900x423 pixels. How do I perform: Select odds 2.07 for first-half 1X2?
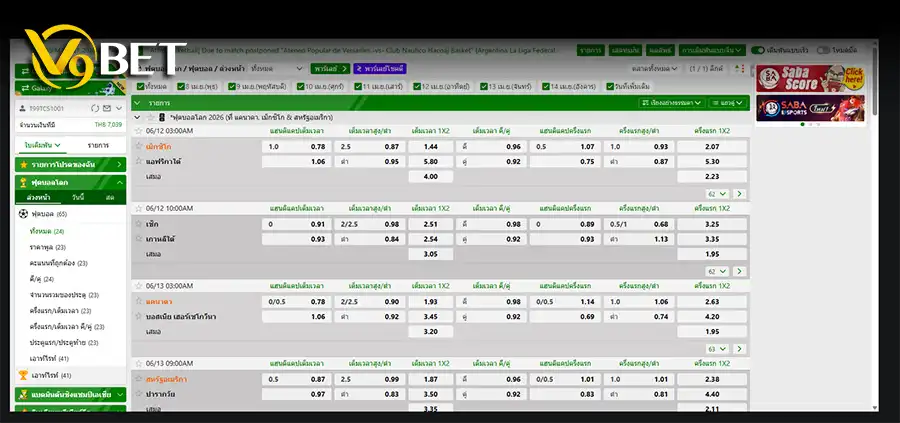tap(711, 146)
